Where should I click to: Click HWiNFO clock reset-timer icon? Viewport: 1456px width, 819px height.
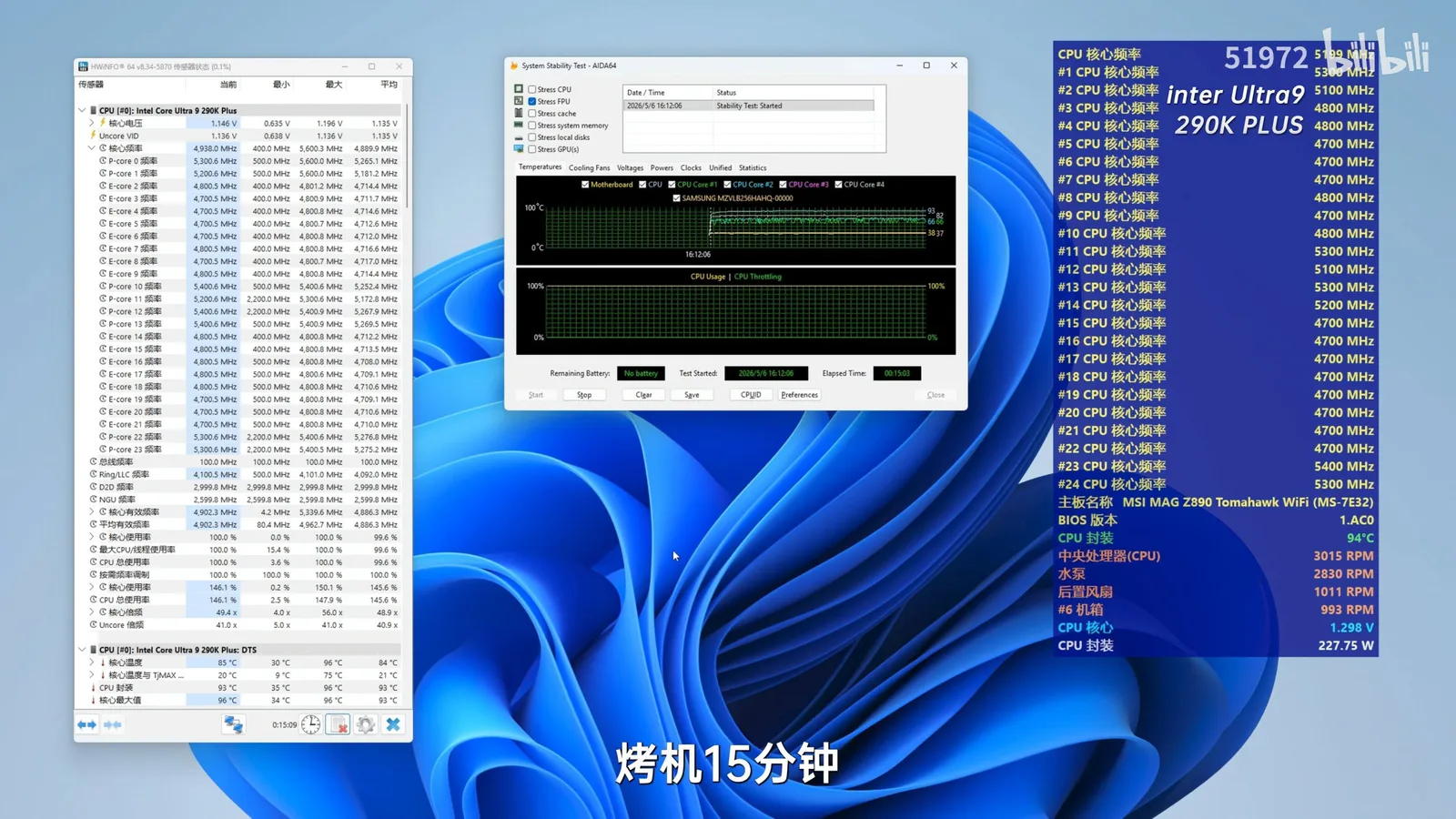point(311,724)
